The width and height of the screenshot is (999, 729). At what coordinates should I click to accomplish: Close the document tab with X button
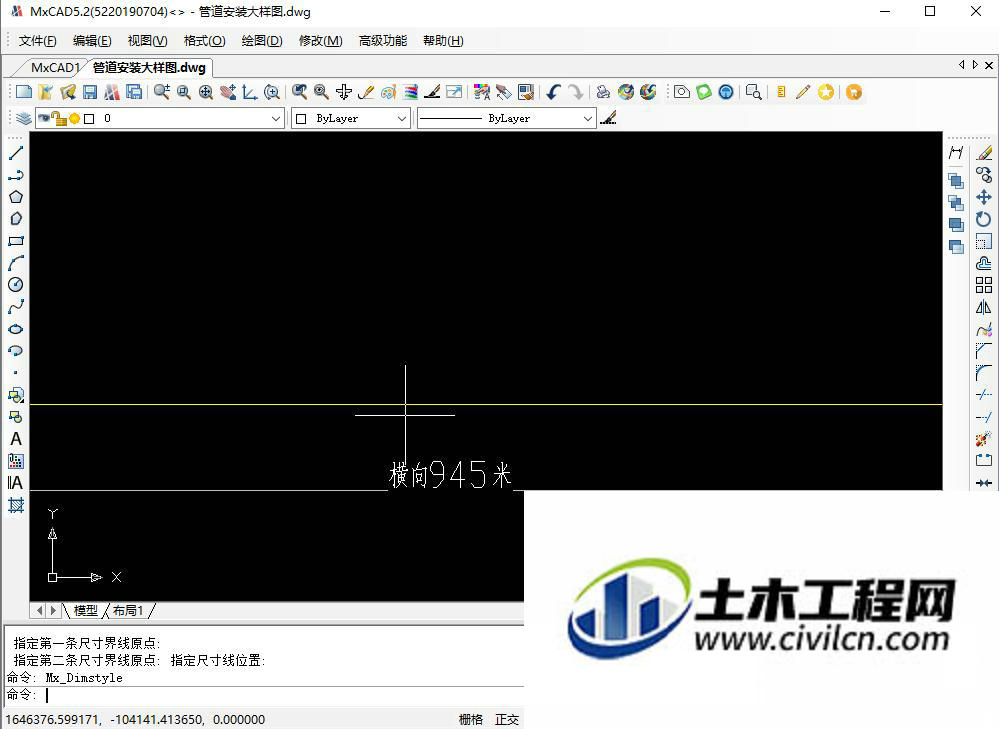[989, 65]
